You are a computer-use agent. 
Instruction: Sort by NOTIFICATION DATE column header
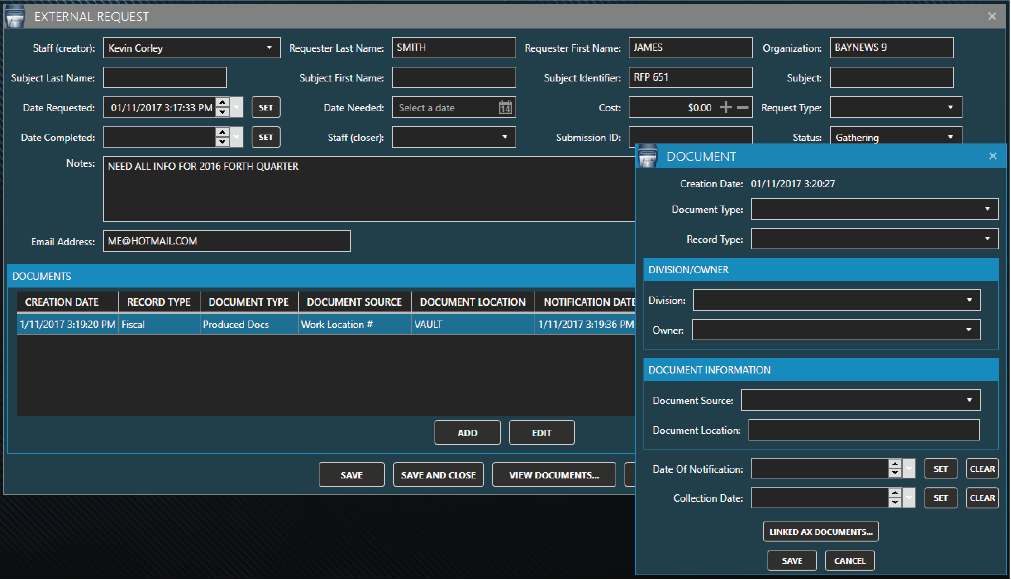tap(585, 302)
